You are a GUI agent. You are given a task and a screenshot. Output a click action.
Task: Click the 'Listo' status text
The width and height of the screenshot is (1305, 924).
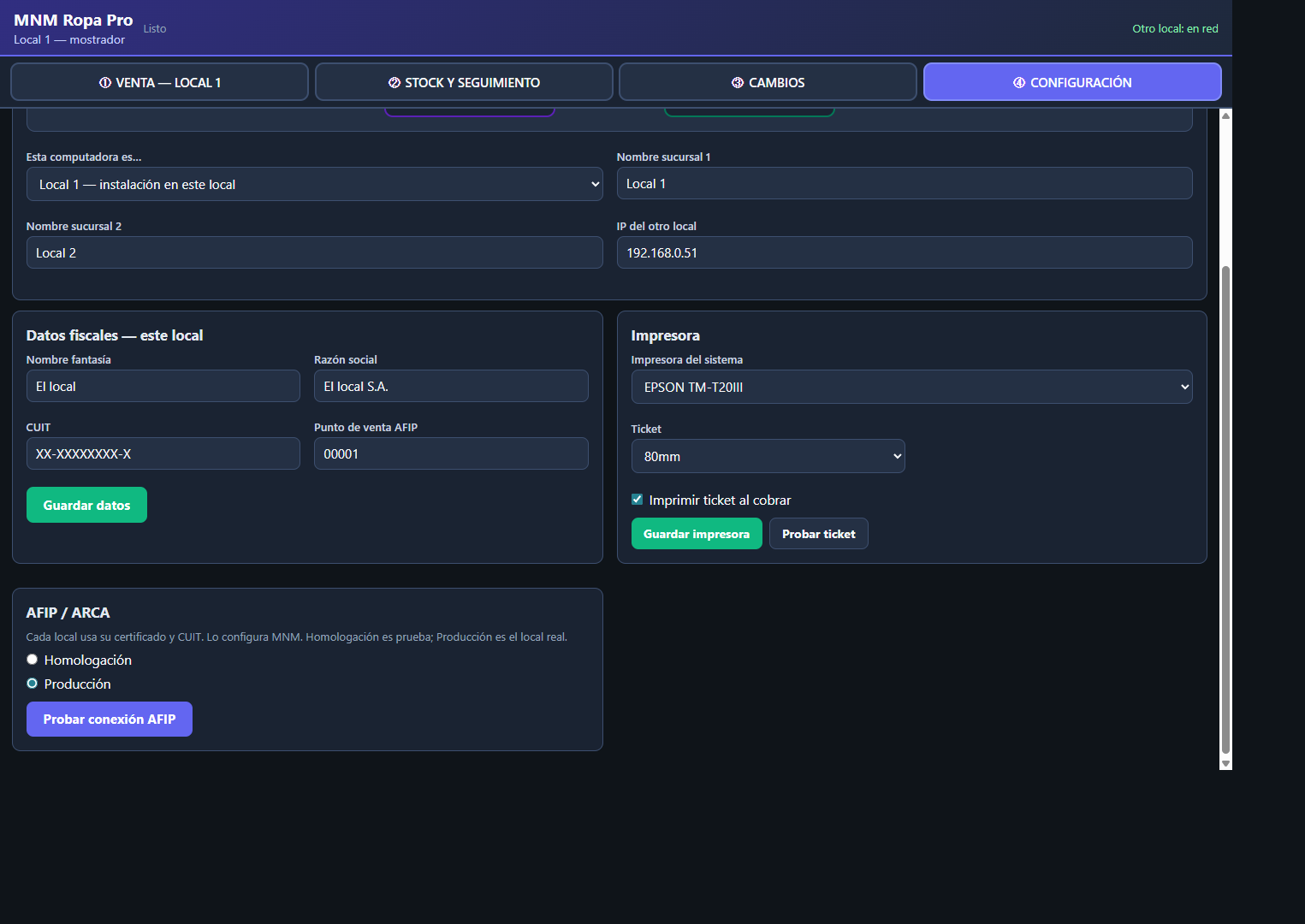tap(155, 28)
